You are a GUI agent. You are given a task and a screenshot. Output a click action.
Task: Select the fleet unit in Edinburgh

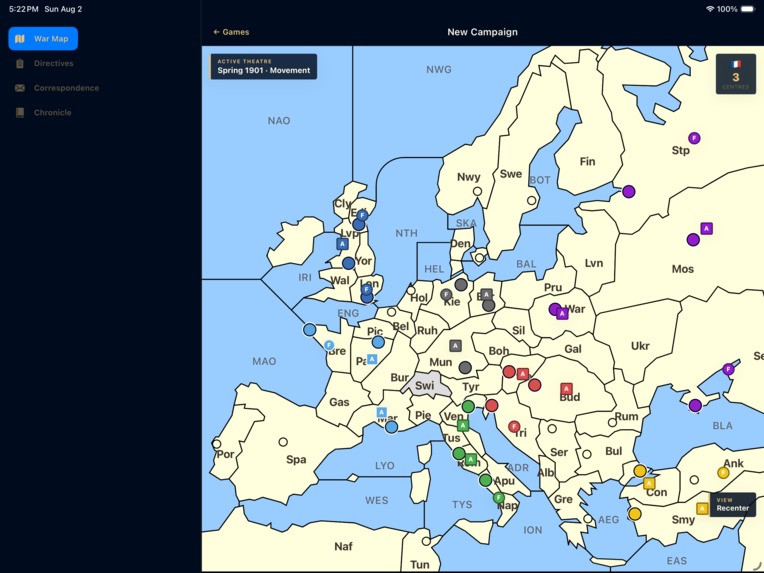pos(362,215)
